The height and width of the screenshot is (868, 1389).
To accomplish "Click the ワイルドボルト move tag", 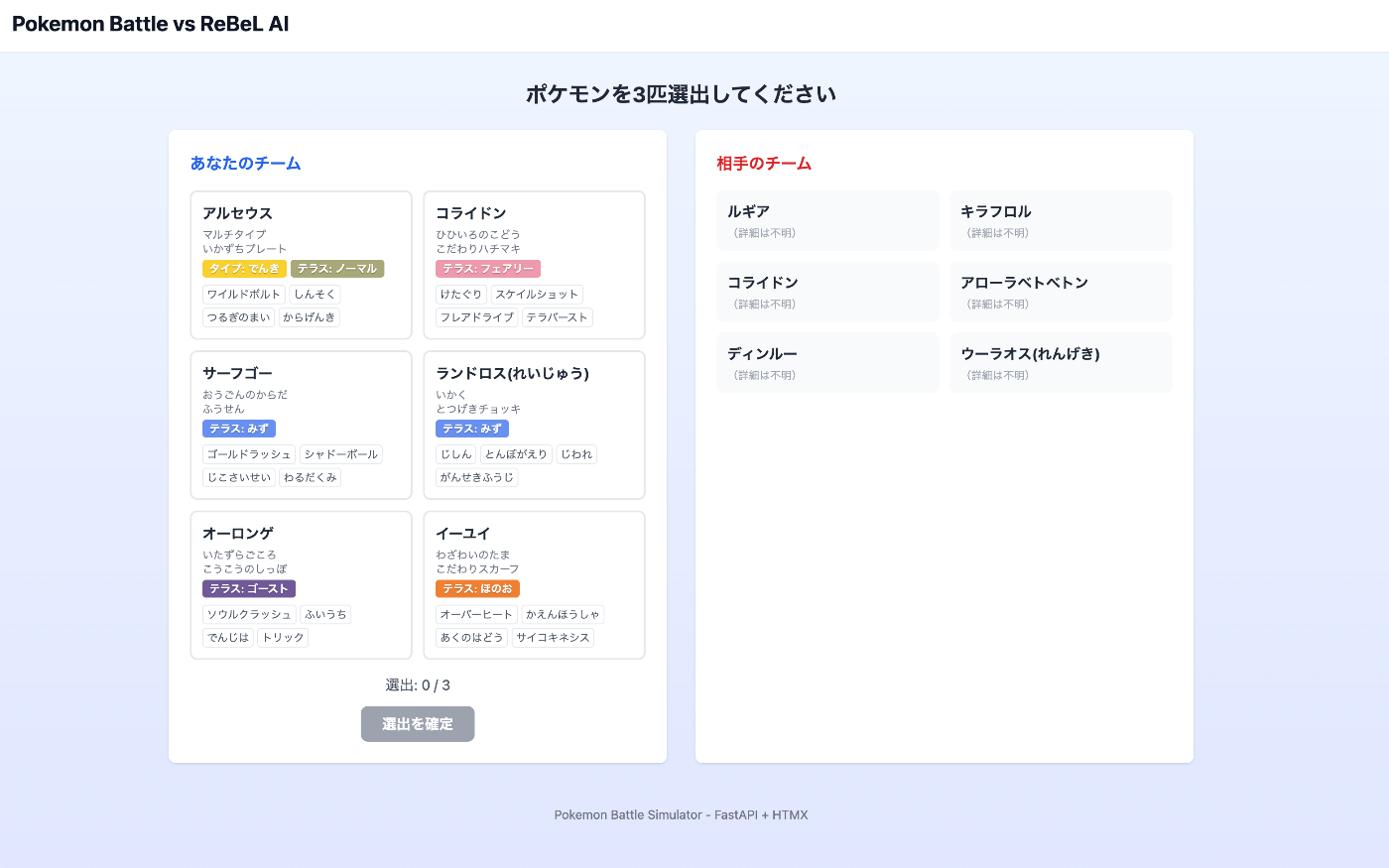I will pos(244,295).
